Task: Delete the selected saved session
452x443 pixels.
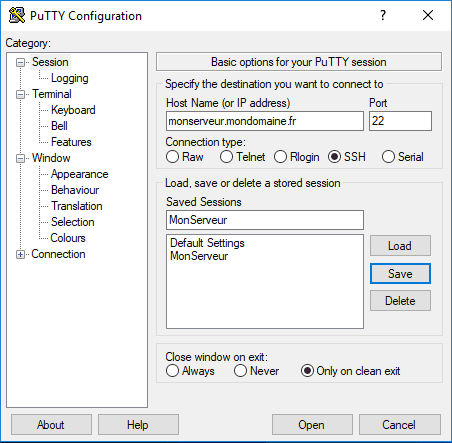Action: 400,301
